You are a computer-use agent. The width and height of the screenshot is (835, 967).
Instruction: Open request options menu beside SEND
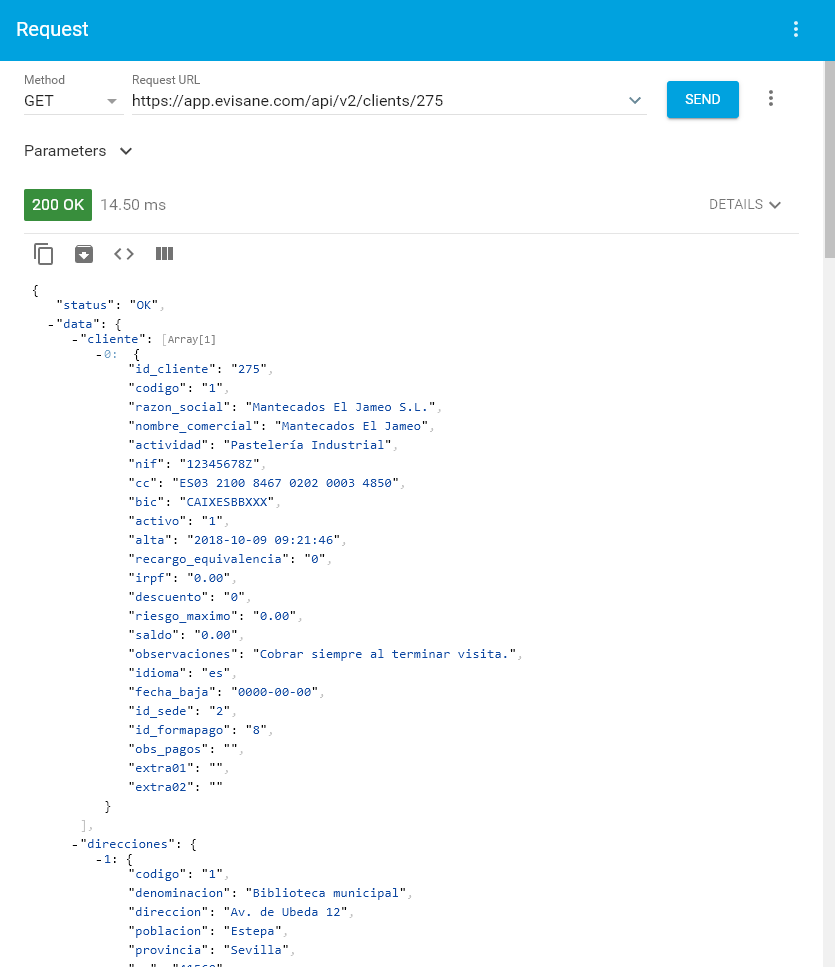pyautogui.click(x=770, y=98)
